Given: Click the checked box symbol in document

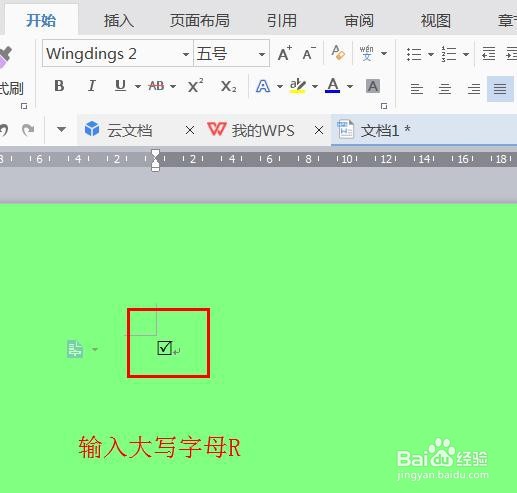Looking at the screenshot, I should pos(164,348).
